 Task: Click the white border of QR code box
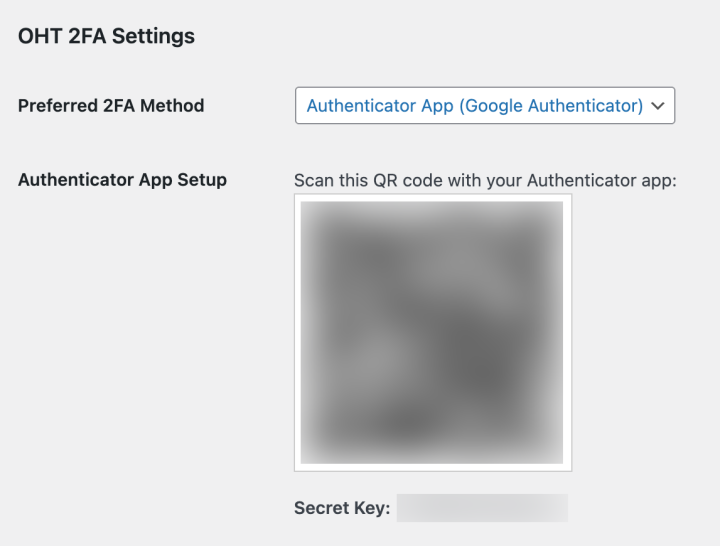pyautogui.click(x=297, y=332)
